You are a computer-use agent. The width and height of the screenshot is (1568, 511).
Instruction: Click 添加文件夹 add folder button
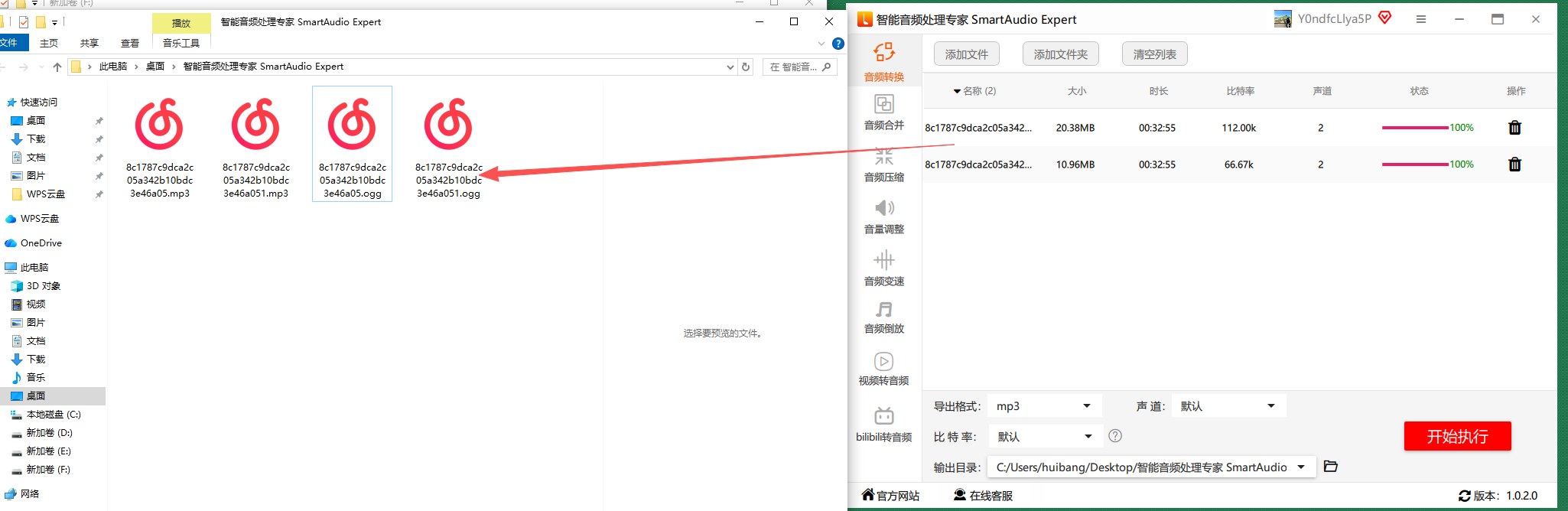(x=1061, y=54)
